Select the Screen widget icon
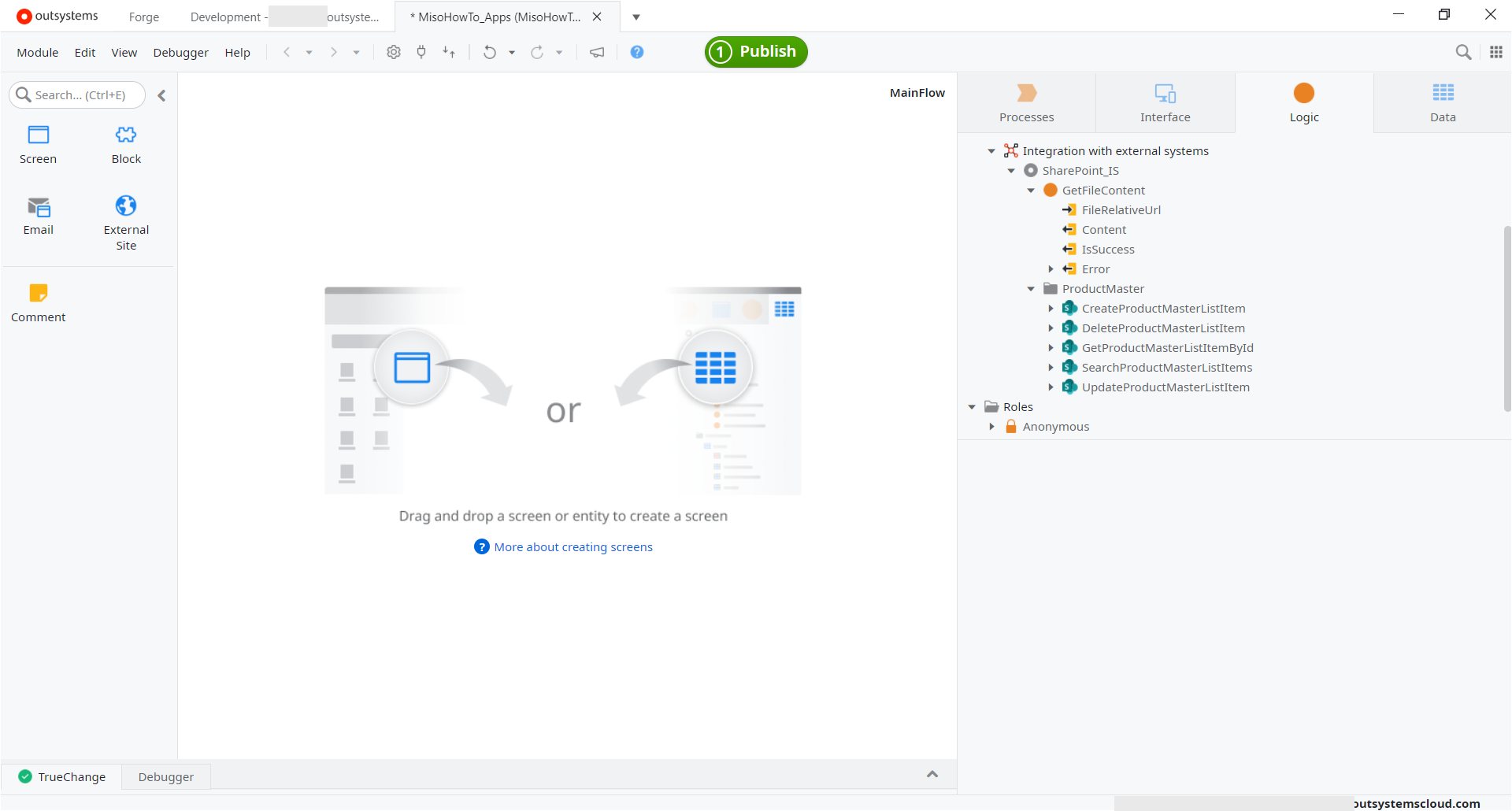Image resolution: width=1512 pixels, height=811 pixels. [x=38, y=135]
